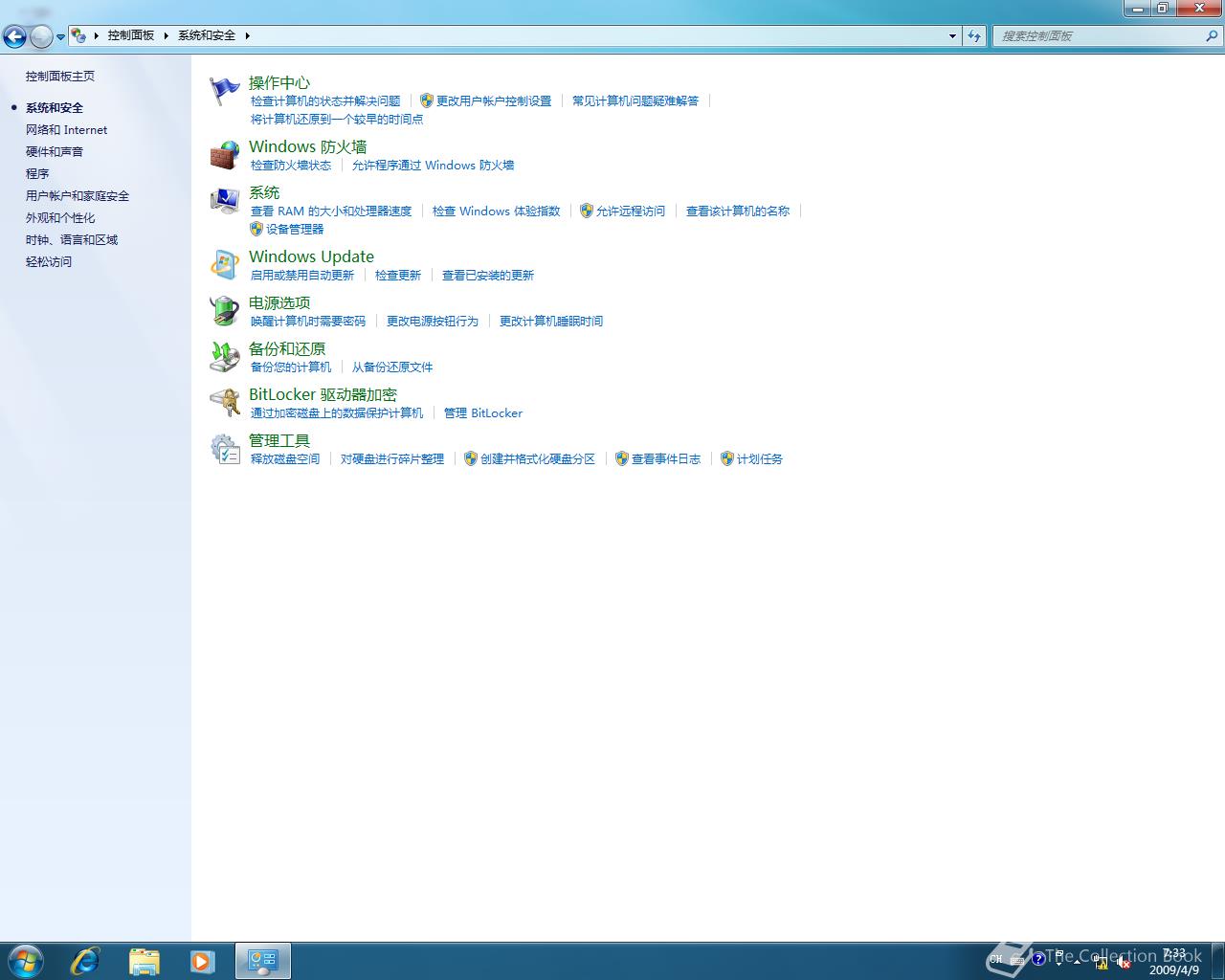1225x980 pixels.
Task: Click the taskbar clock showing 2009/4/9
Action: point(1174,962)
